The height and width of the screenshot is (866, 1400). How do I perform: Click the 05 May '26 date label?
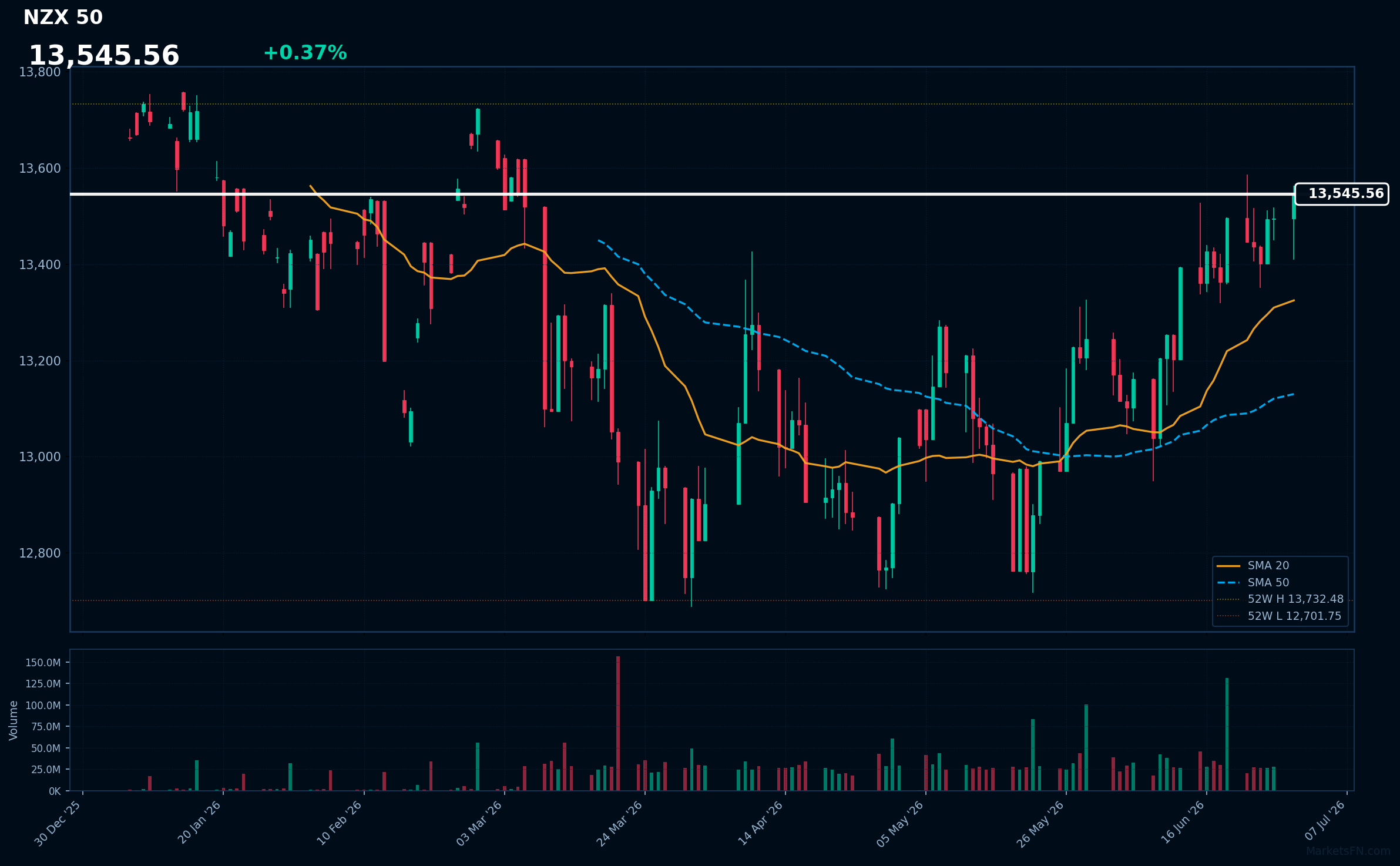[900, 824]
